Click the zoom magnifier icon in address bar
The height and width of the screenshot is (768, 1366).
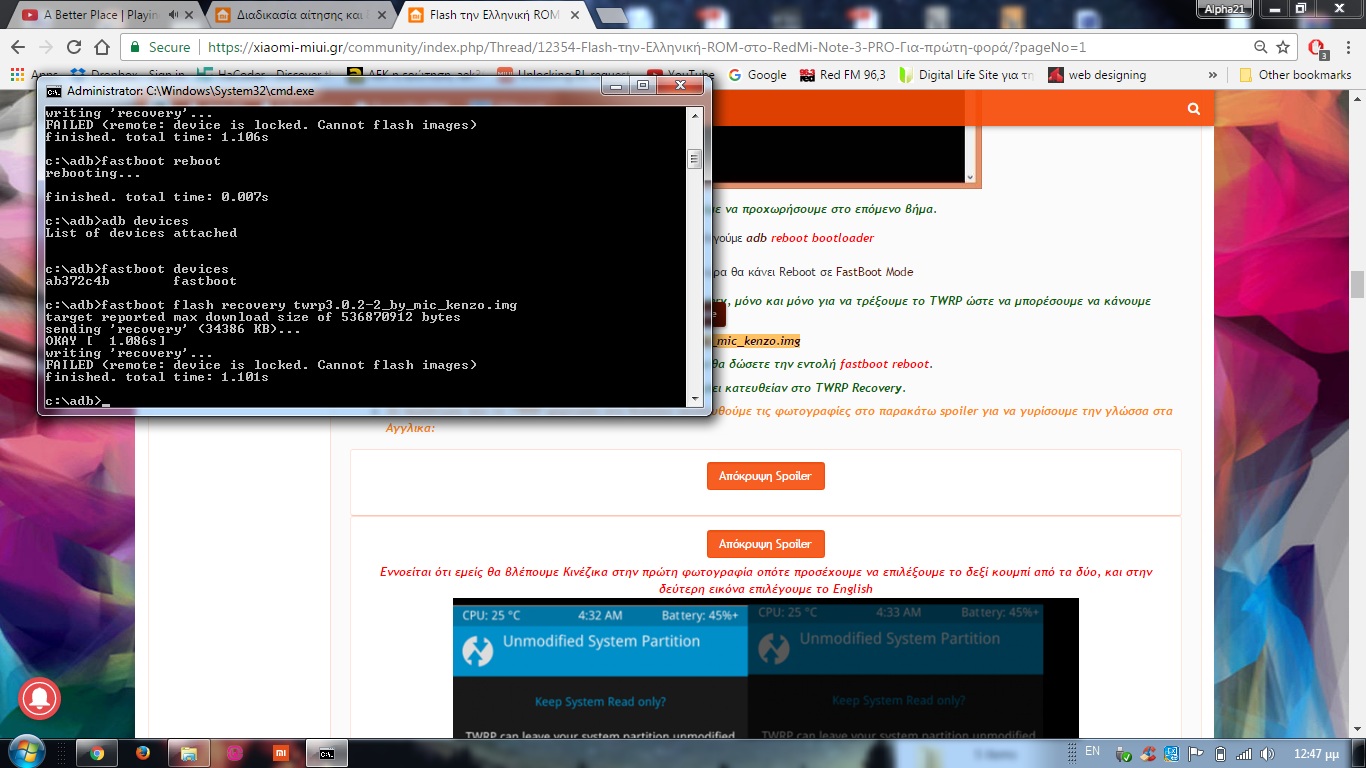coord(1261,47)
